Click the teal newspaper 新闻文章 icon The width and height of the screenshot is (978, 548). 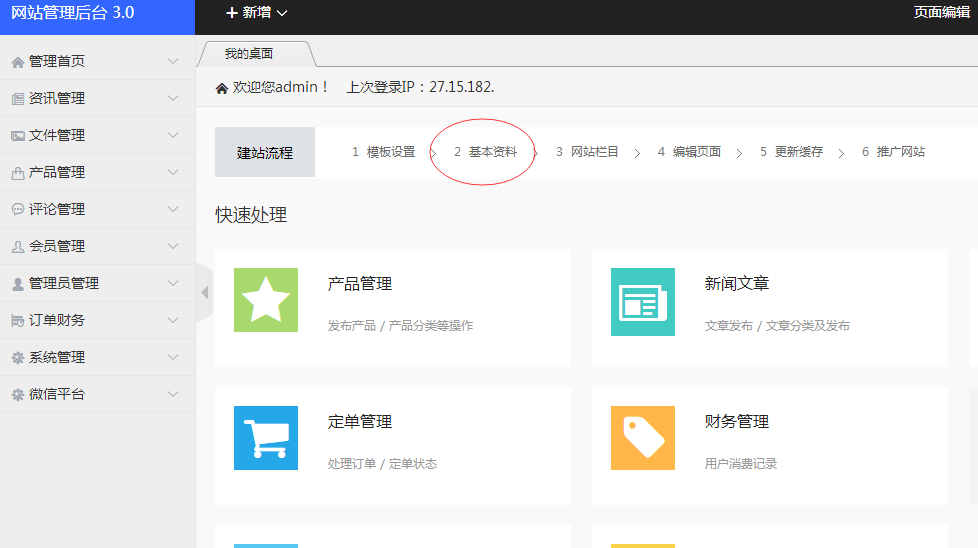(x=642, y=302)
